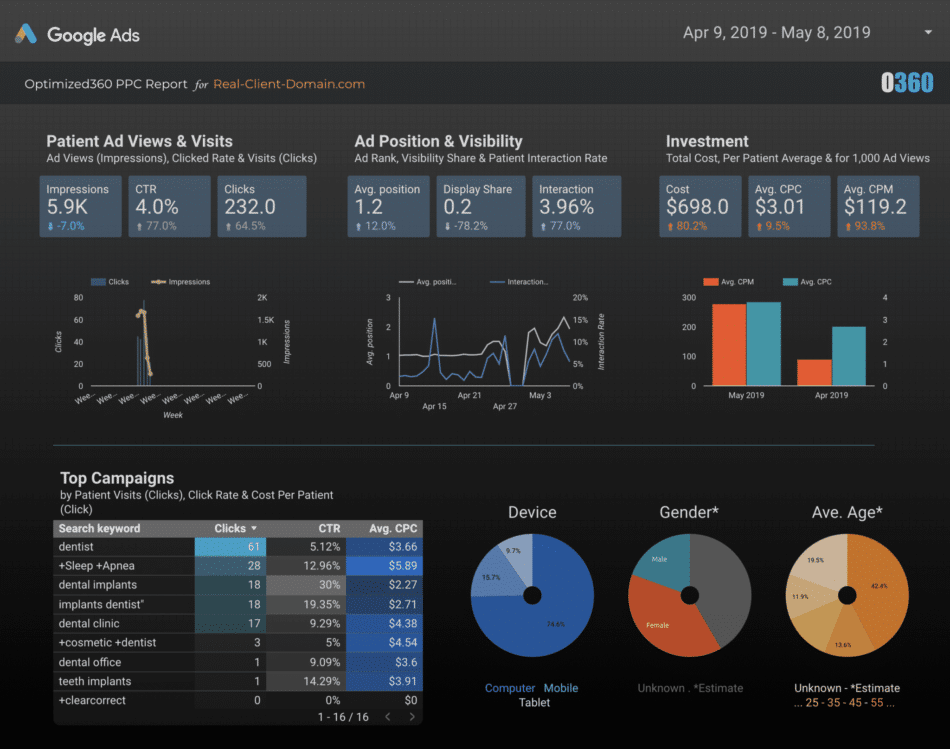Click the O360 logo

907,83
